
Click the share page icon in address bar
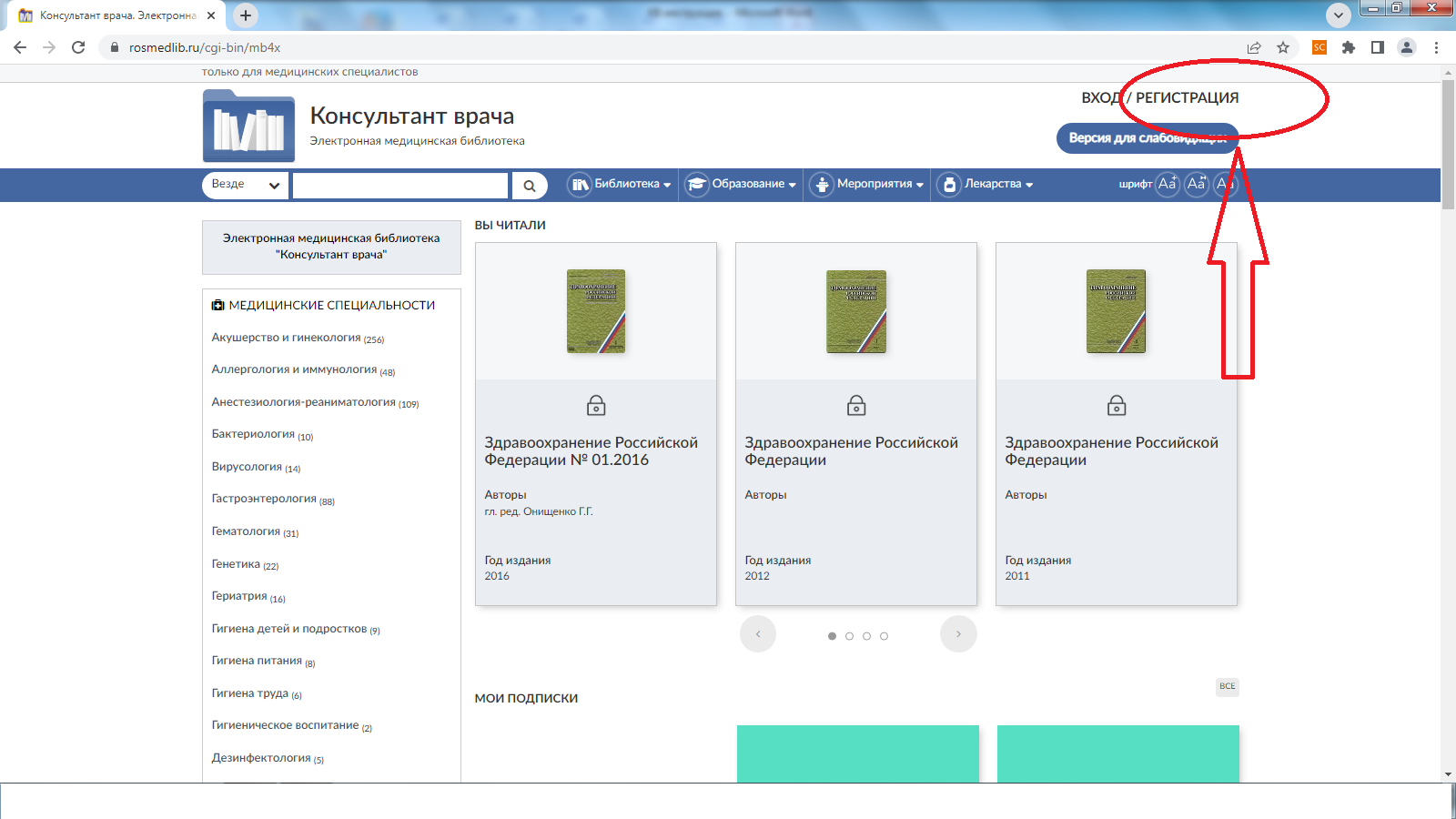click(1254, 47)
